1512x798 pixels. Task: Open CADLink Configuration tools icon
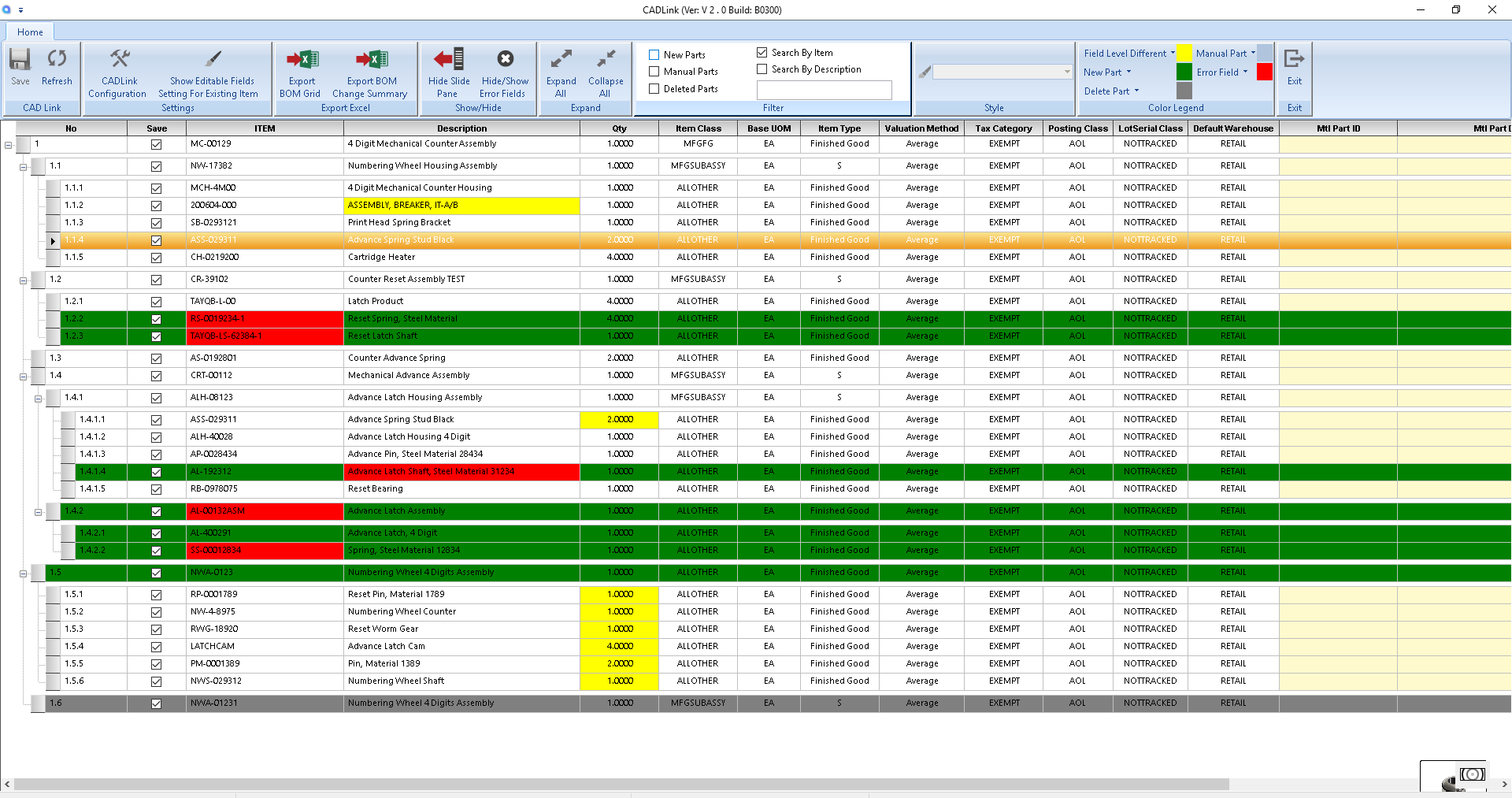[x=119, y=60]
